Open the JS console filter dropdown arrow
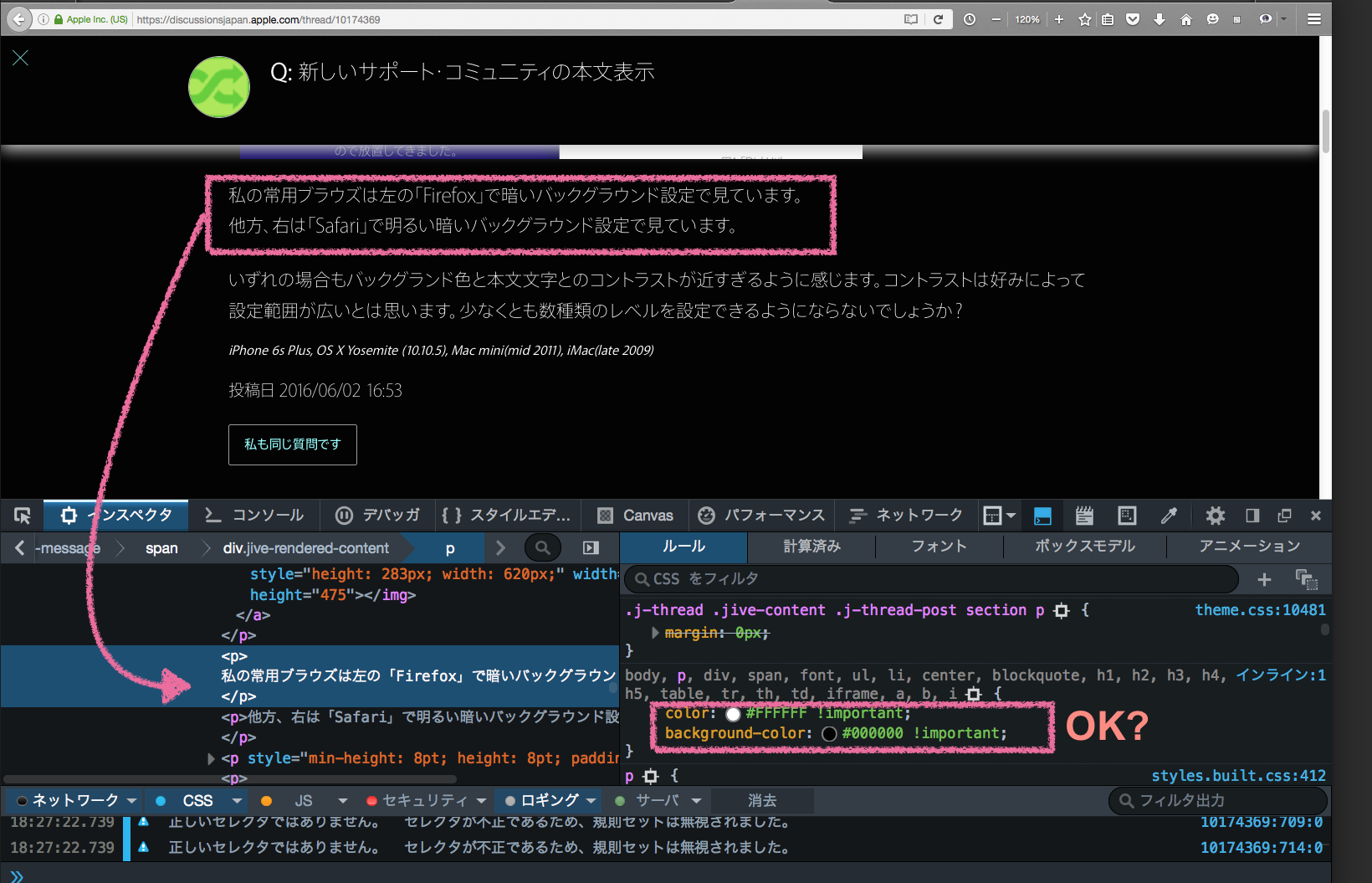1372x883 pixels. coord(342,801)
